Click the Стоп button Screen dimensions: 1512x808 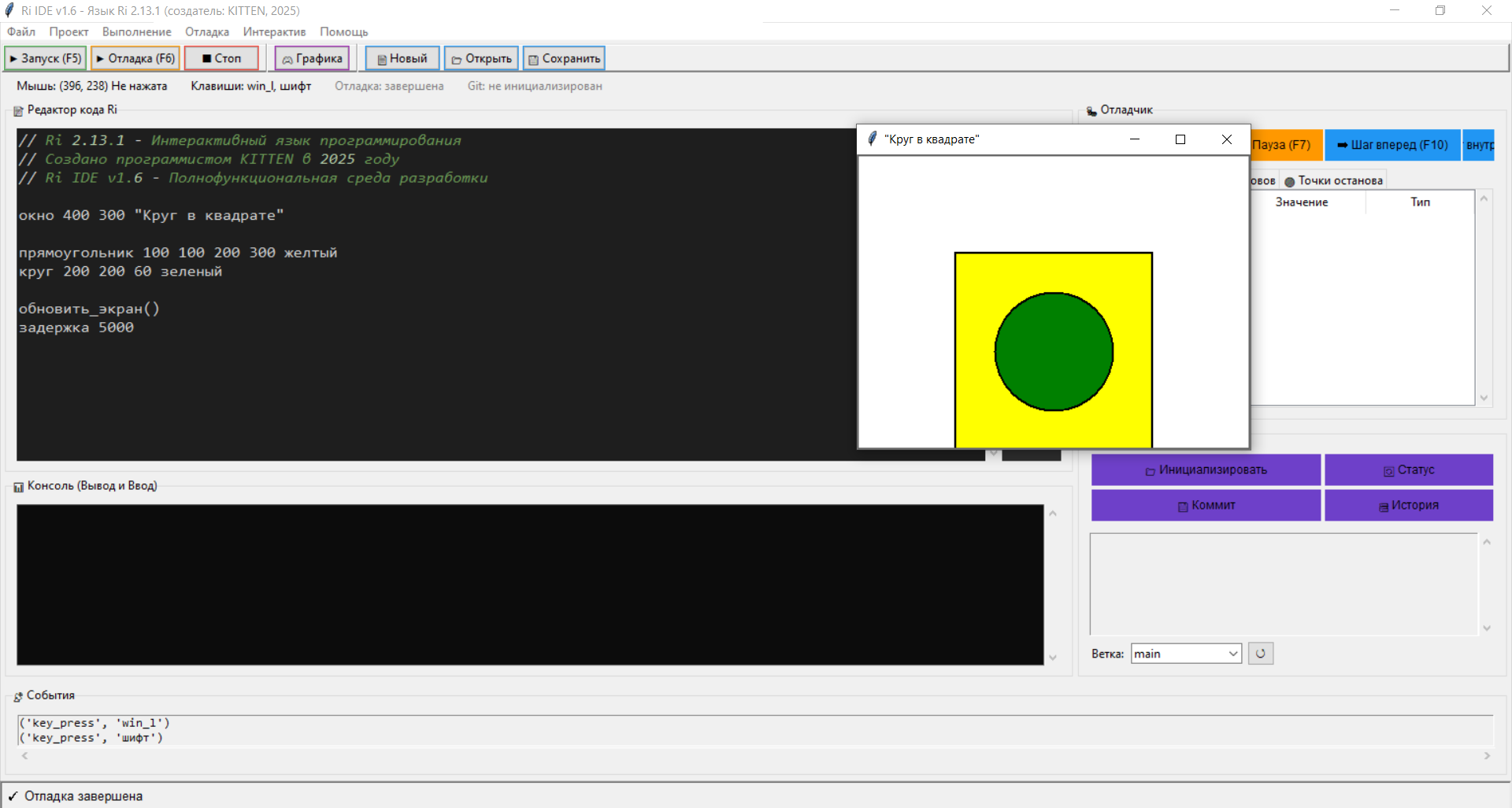coord(221,58)
